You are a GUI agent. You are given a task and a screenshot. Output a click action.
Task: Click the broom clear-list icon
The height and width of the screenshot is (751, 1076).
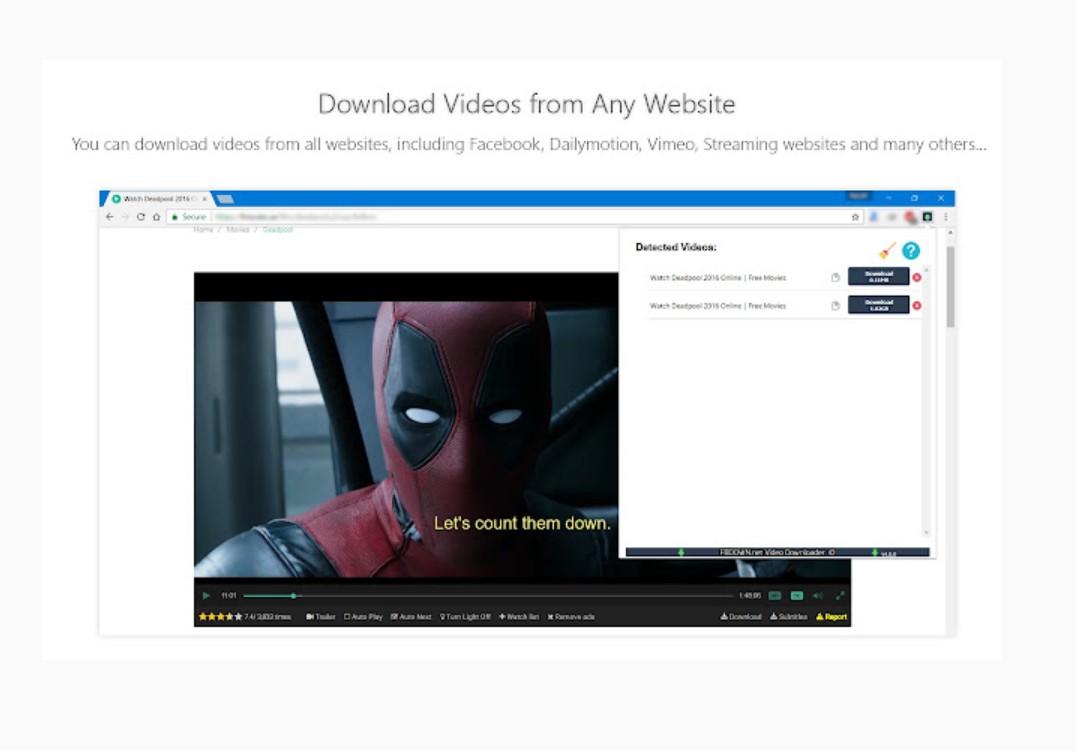click(887, 251)
